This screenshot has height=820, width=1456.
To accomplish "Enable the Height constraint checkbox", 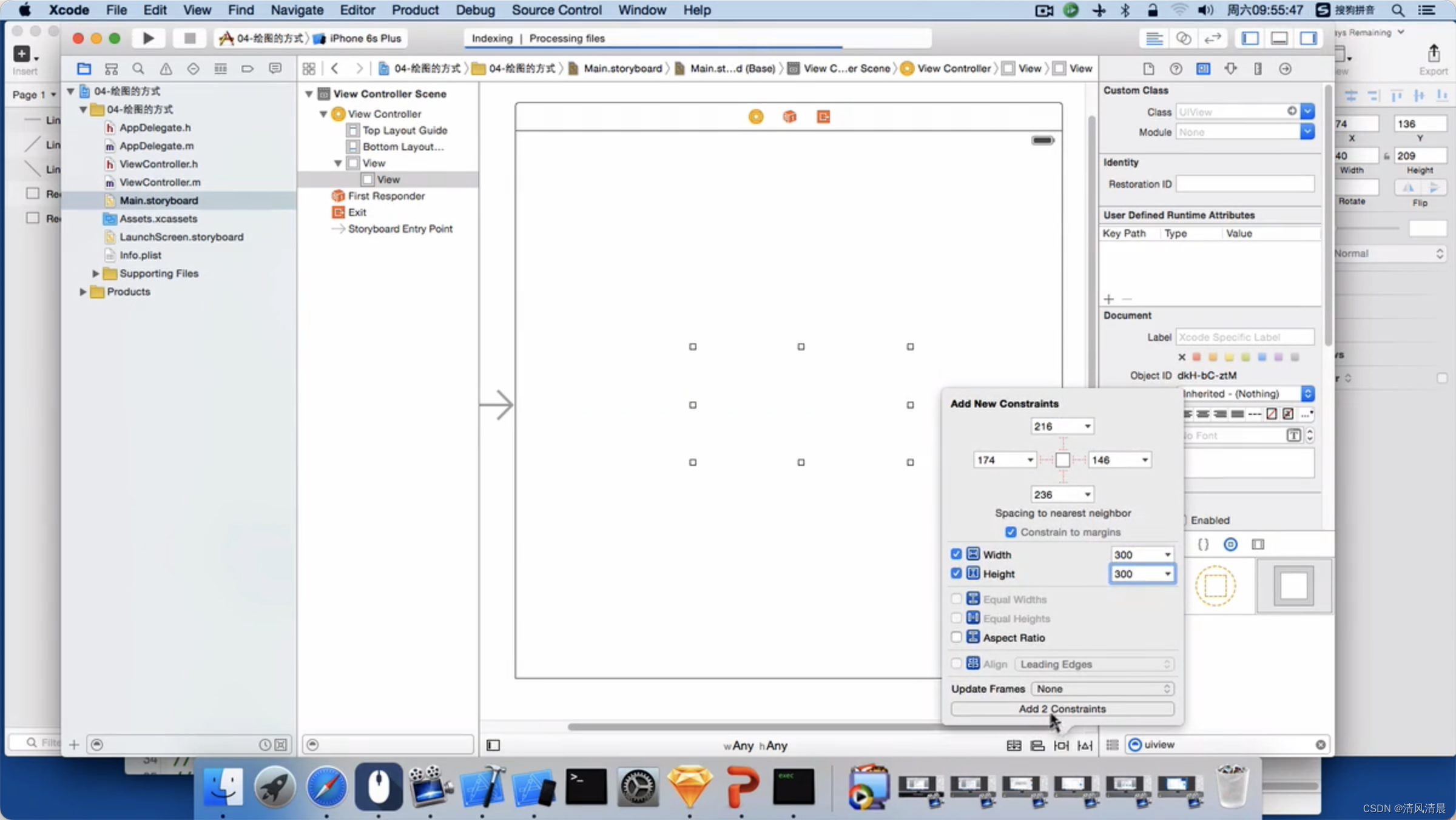I will tap(956, 573).
